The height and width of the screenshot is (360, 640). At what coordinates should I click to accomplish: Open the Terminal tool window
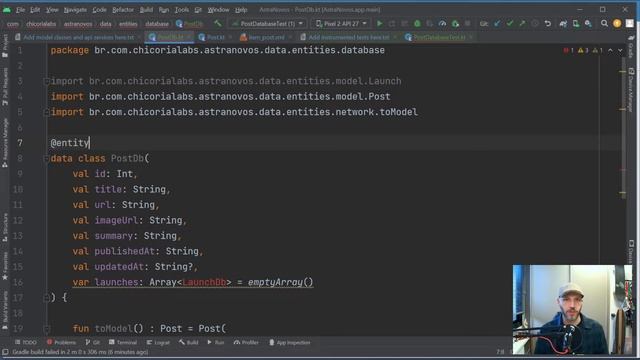(123, 342)
